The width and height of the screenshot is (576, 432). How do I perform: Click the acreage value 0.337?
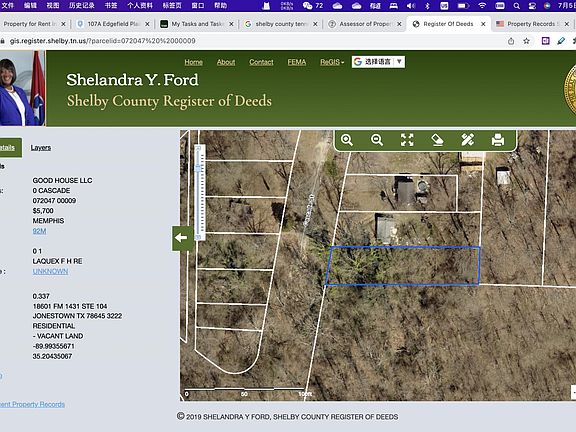[41, 296]
